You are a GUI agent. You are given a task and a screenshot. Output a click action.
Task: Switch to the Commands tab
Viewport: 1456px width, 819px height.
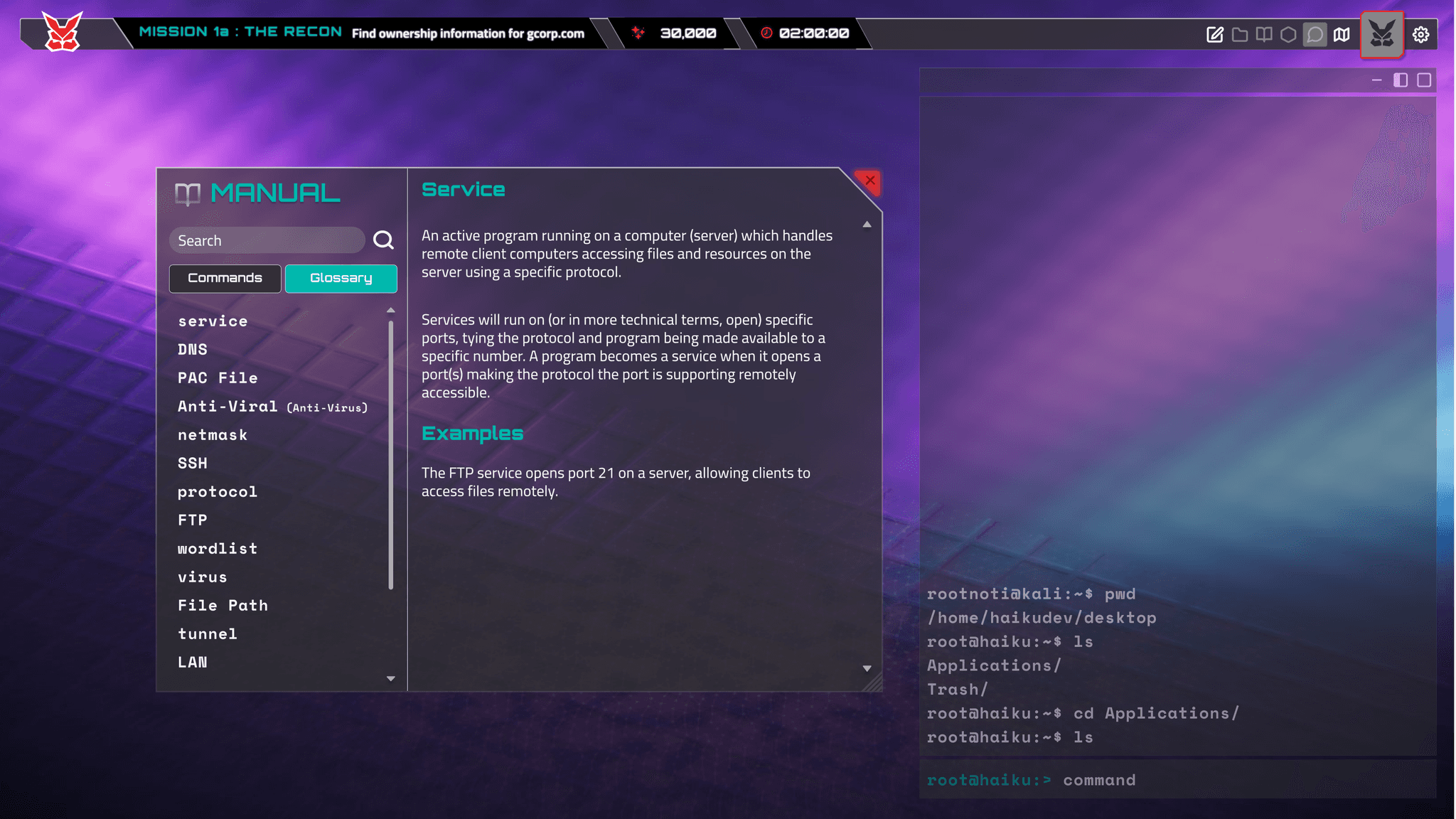click(225, 278)
